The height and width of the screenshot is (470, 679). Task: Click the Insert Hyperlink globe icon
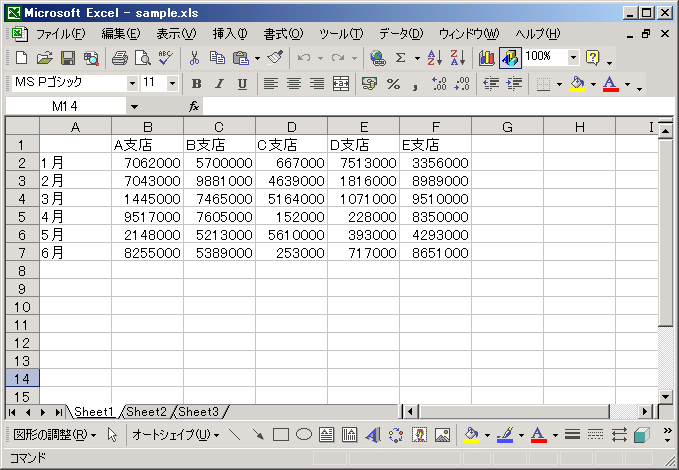pyautogui.click(x=378, y=58)
